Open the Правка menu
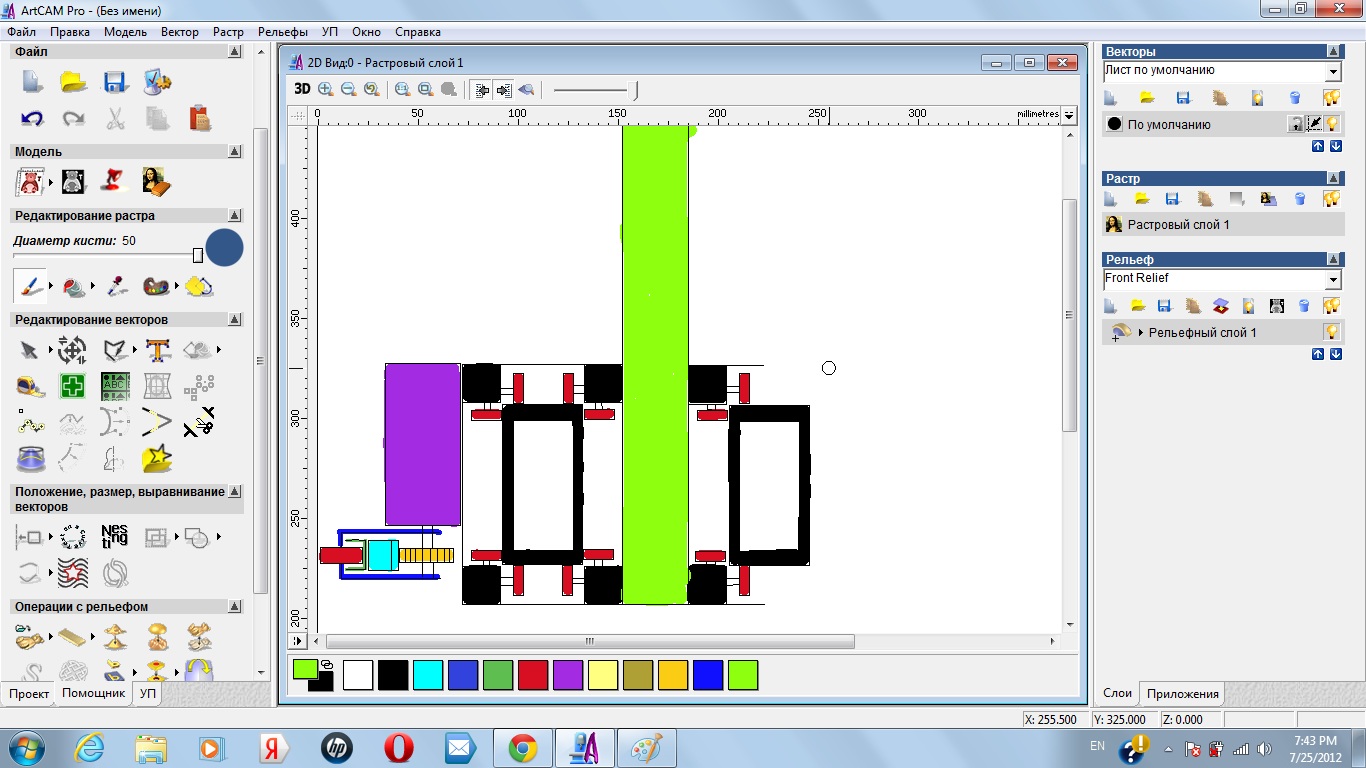Screen dimensions: 1366x768 coord(70,32)
